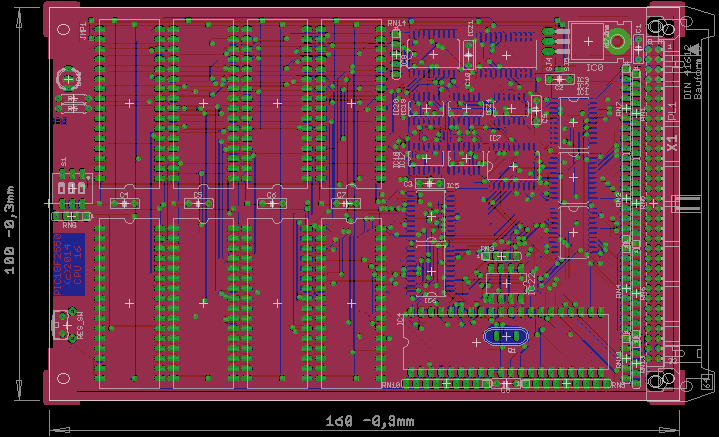Viewport: 719px width, 437px height.
Task: Click the S1 DIP switch component
Action: tap(72, 186)
